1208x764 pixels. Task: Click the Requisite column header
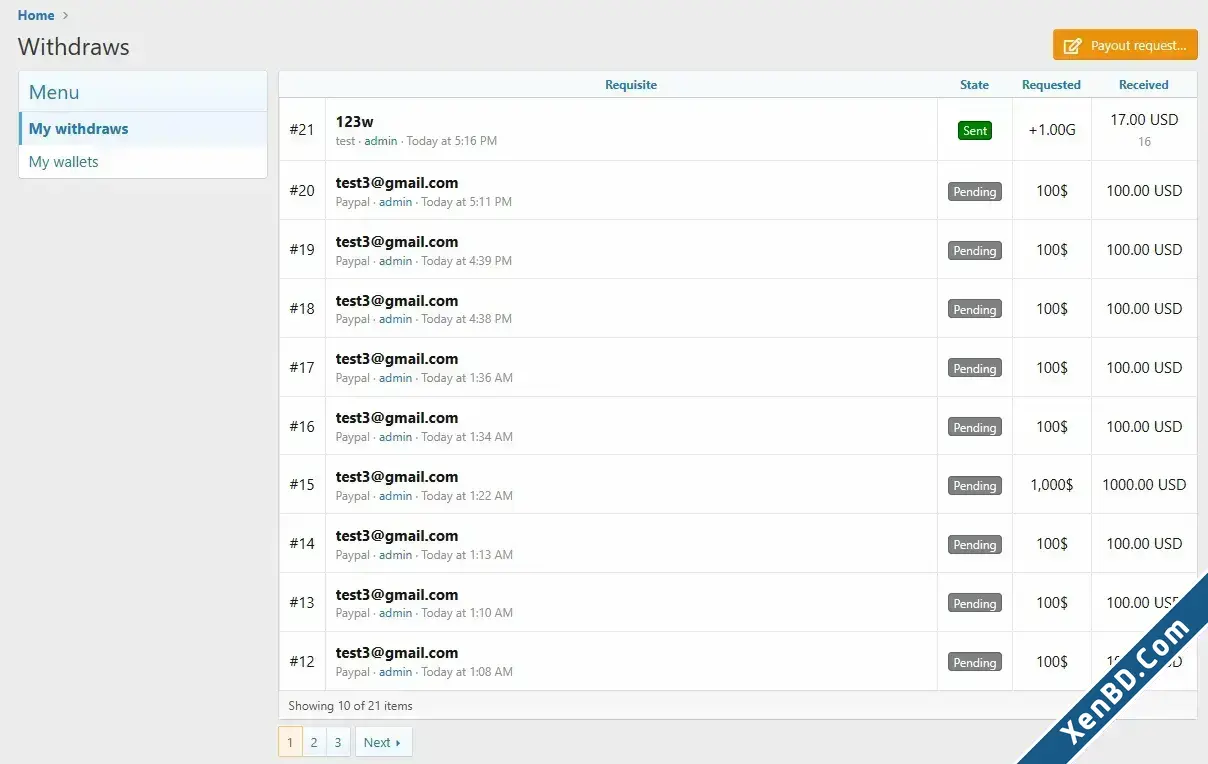coord(631,85)
